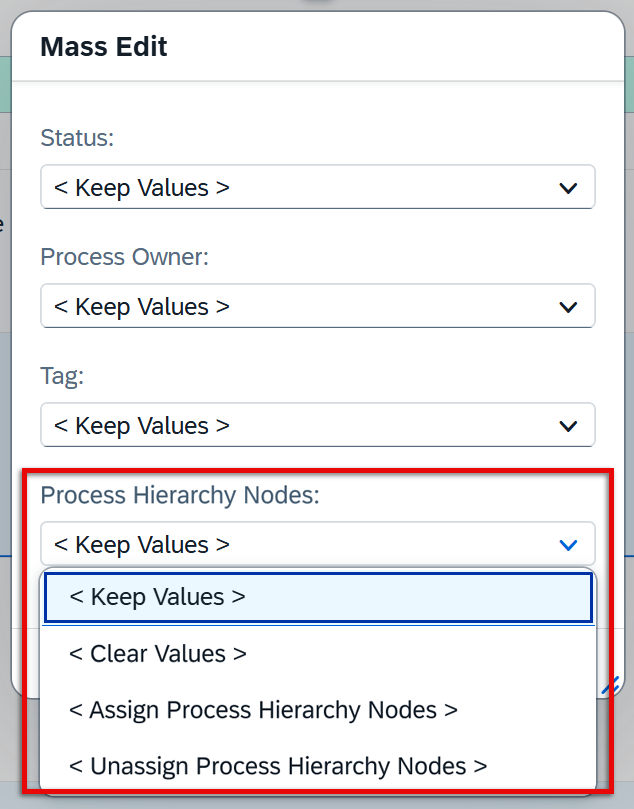Open the Status dropdown arrow

568,188
